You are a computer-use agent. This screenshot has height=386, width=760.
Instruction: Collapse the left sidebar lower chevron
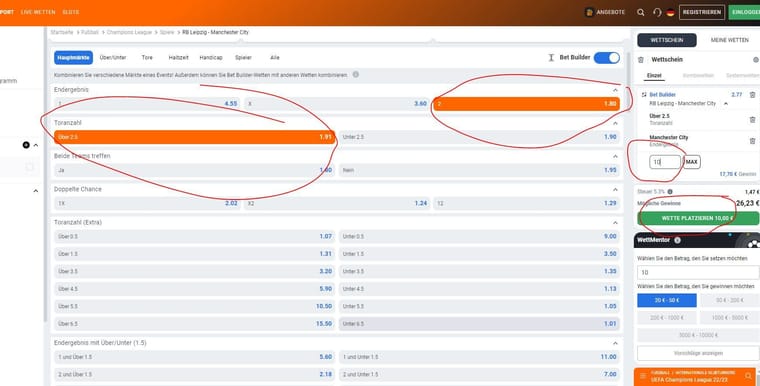[x=35, y=191]
